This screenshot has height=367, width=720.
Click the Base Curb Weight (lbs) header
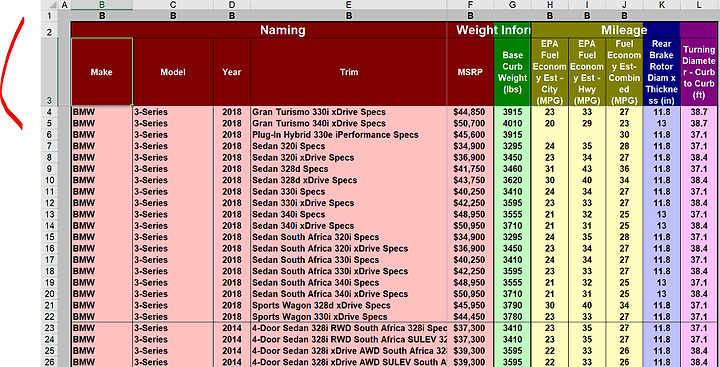click(x=512, y=72)
